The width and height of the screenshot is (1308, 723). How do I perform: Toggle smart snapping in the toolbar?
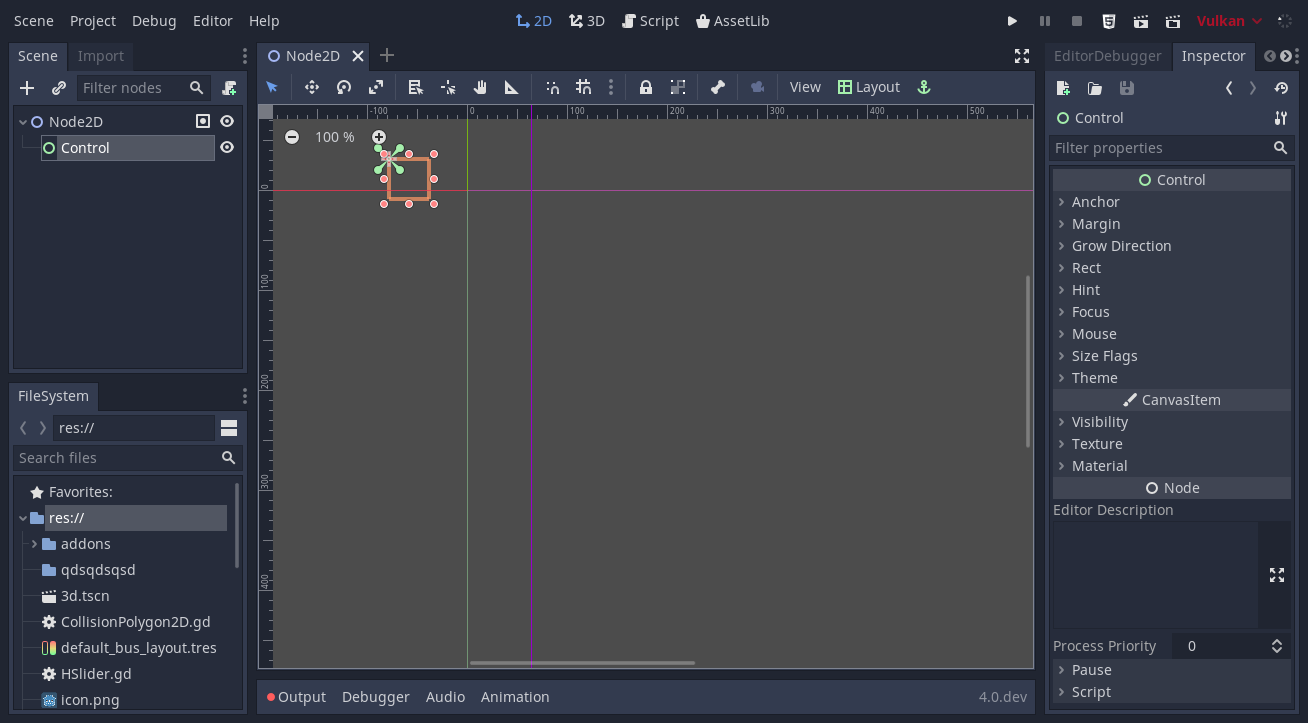click(x=553, y=88)
